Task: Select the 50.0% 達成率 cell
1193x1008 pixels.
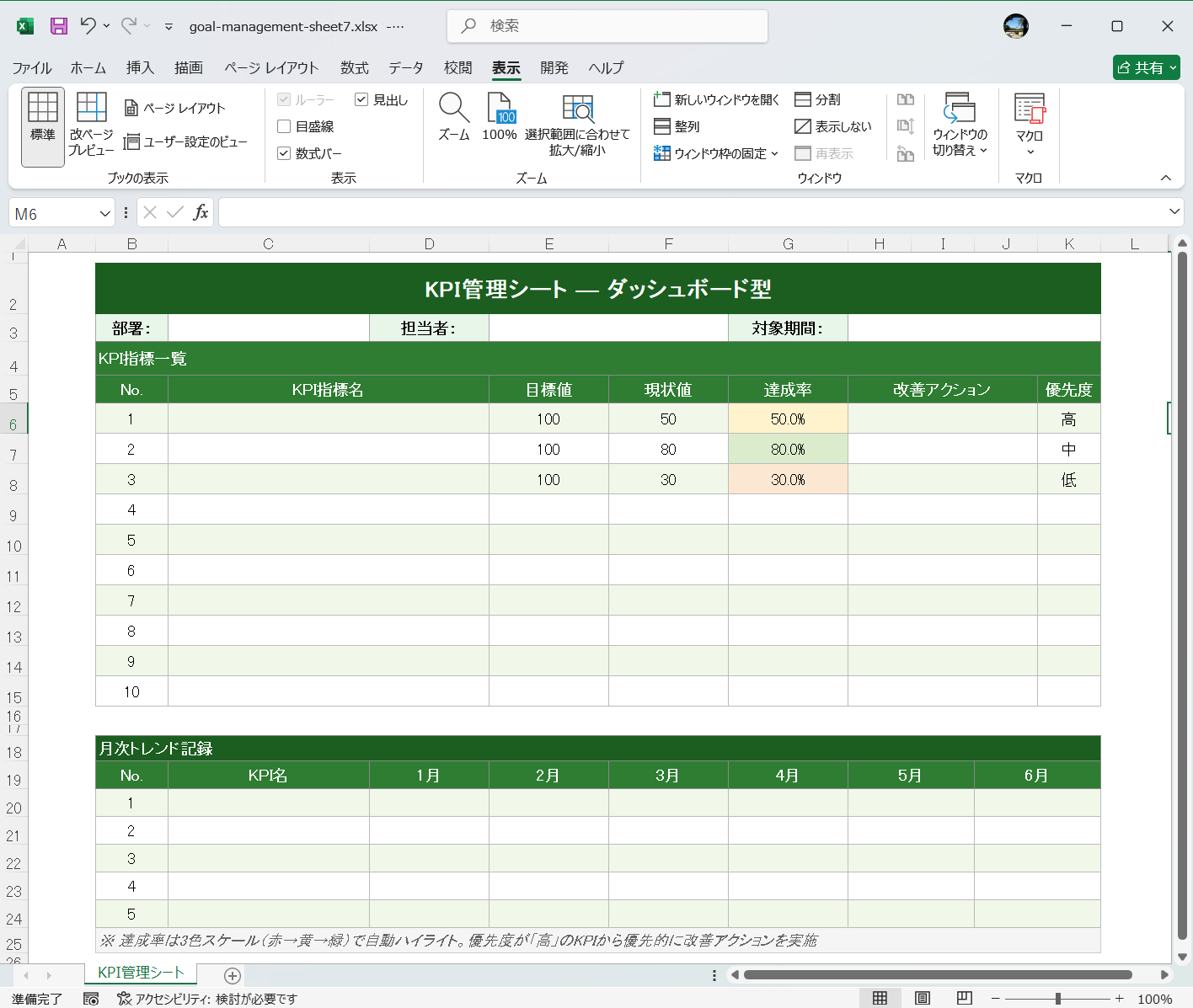Action: click(788, 419)
